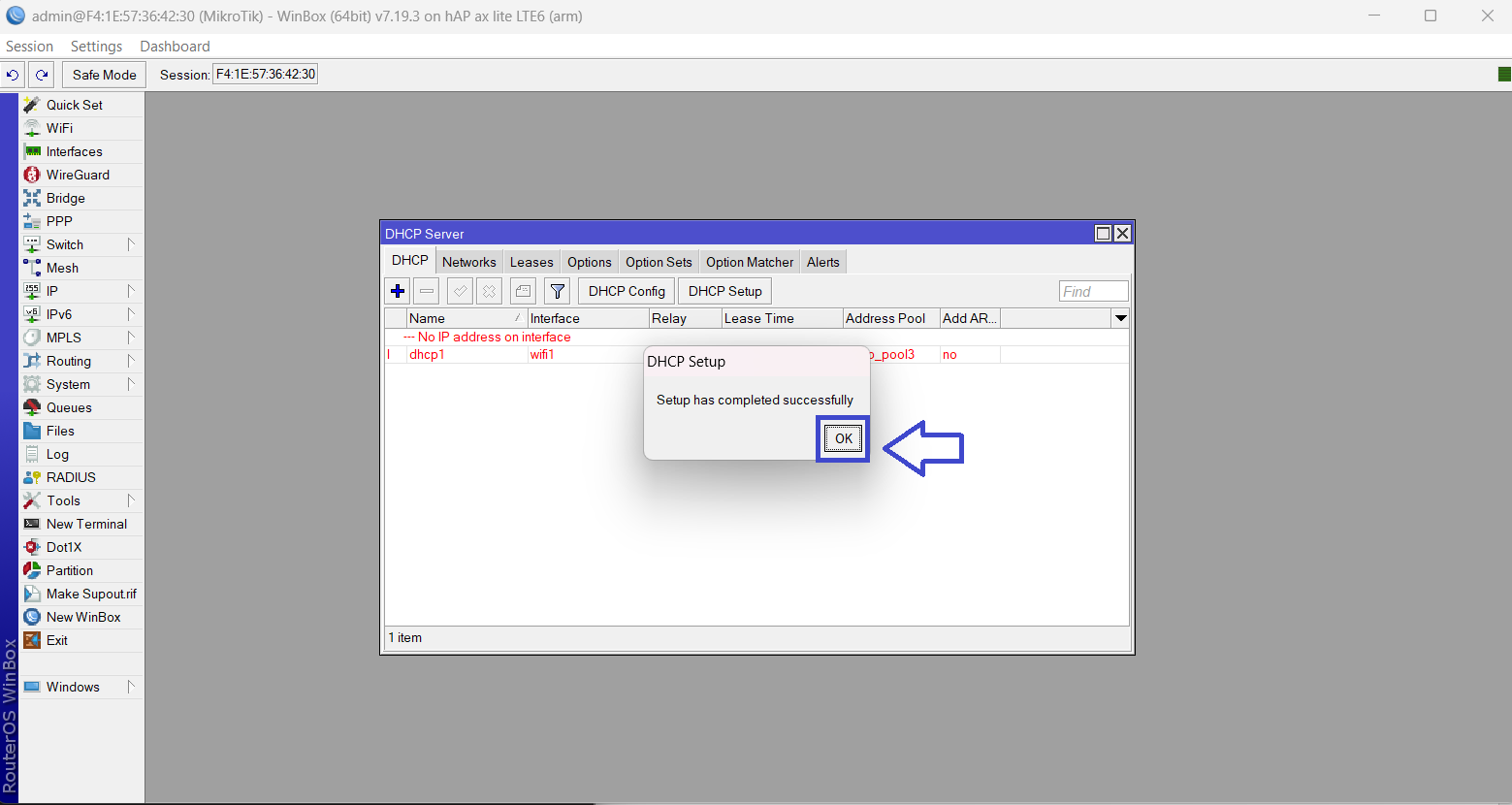Launch New Terminal from the sidebar
Viewport: 1512px width, 805px height.
click(x=81, y=524)
